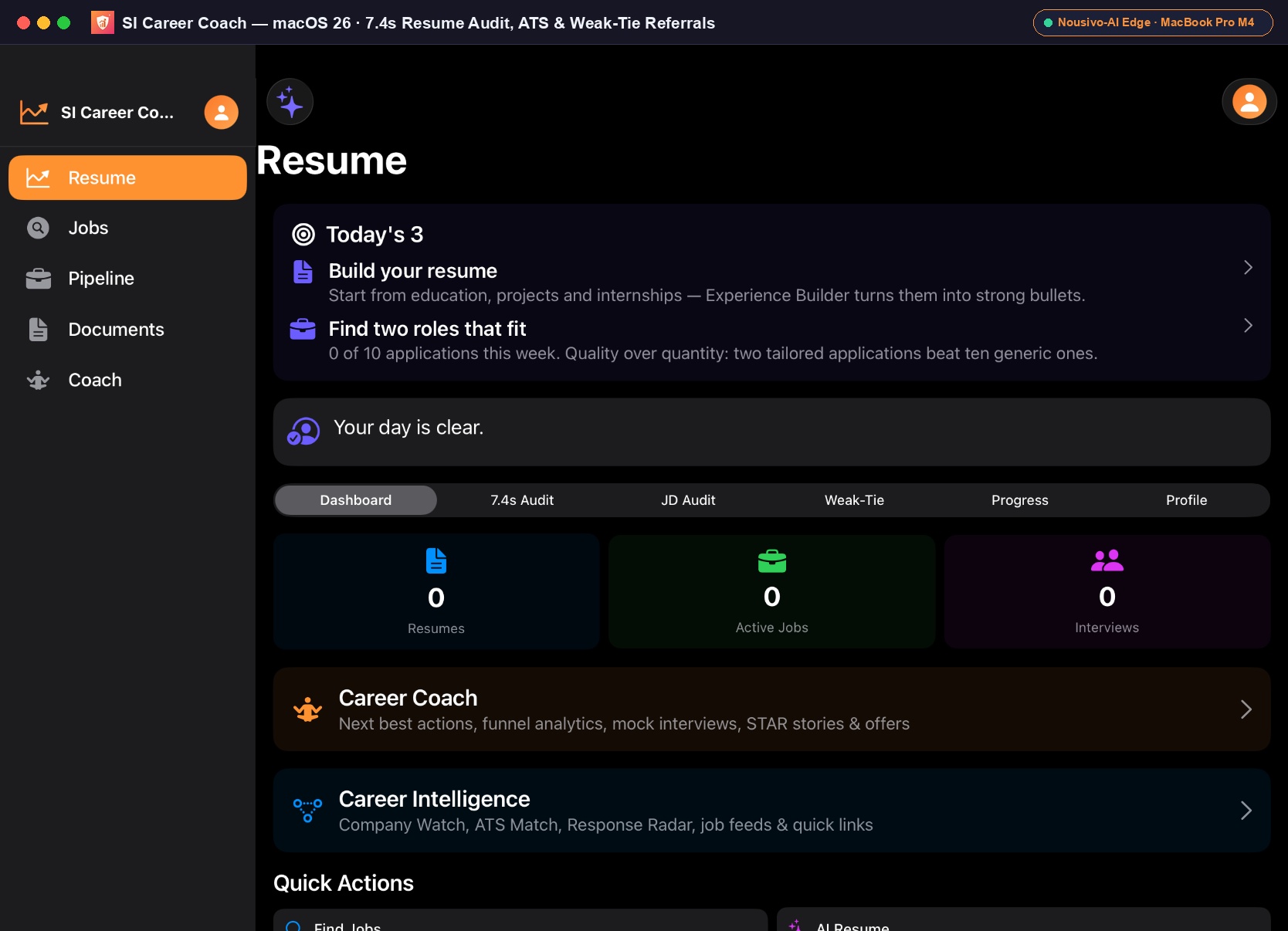Screen dimensions: 1288x931
Task: Click the Active Jobs count label
Action: 772,628
